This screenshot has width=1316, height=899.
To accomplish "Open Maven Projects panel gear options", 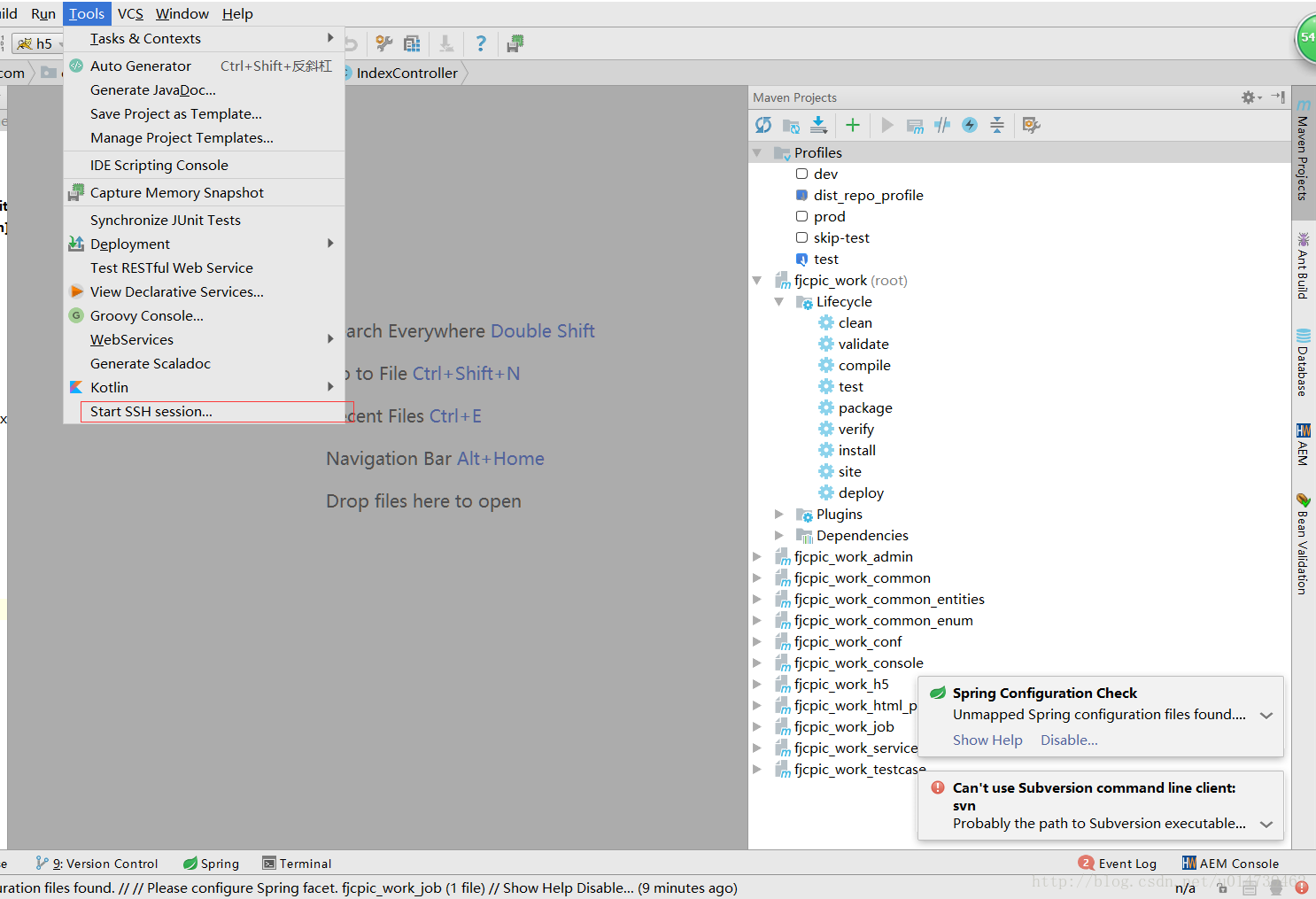I will 1250,97.
